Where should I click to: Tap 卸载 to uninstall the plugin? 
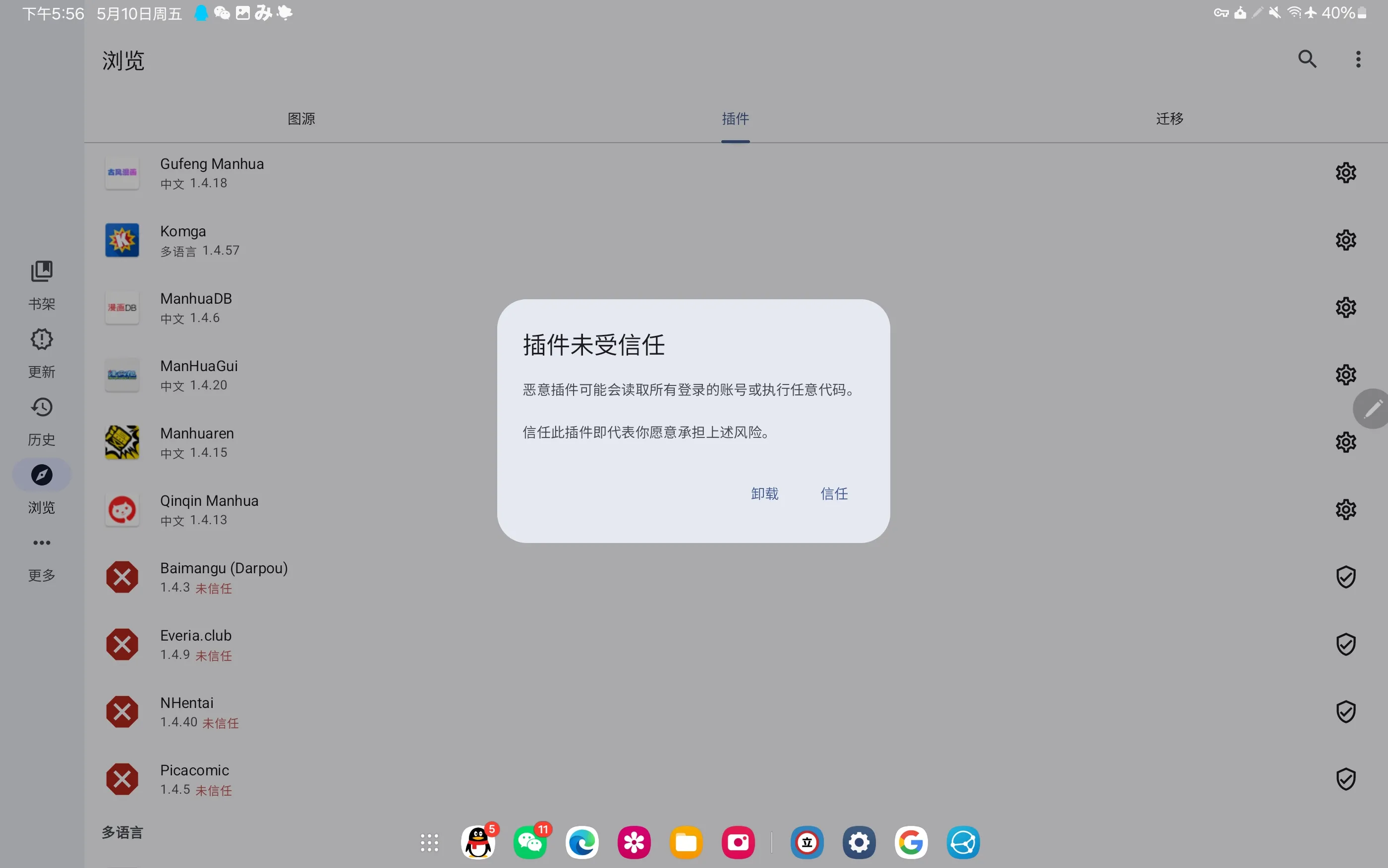[x=764, y=494]
